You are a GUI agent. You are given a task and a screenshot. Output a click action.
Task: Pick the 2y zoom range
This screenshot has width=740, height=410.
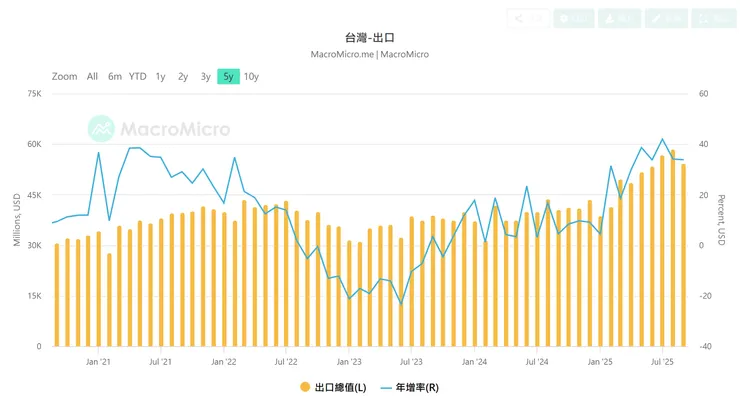click(183, 76)
